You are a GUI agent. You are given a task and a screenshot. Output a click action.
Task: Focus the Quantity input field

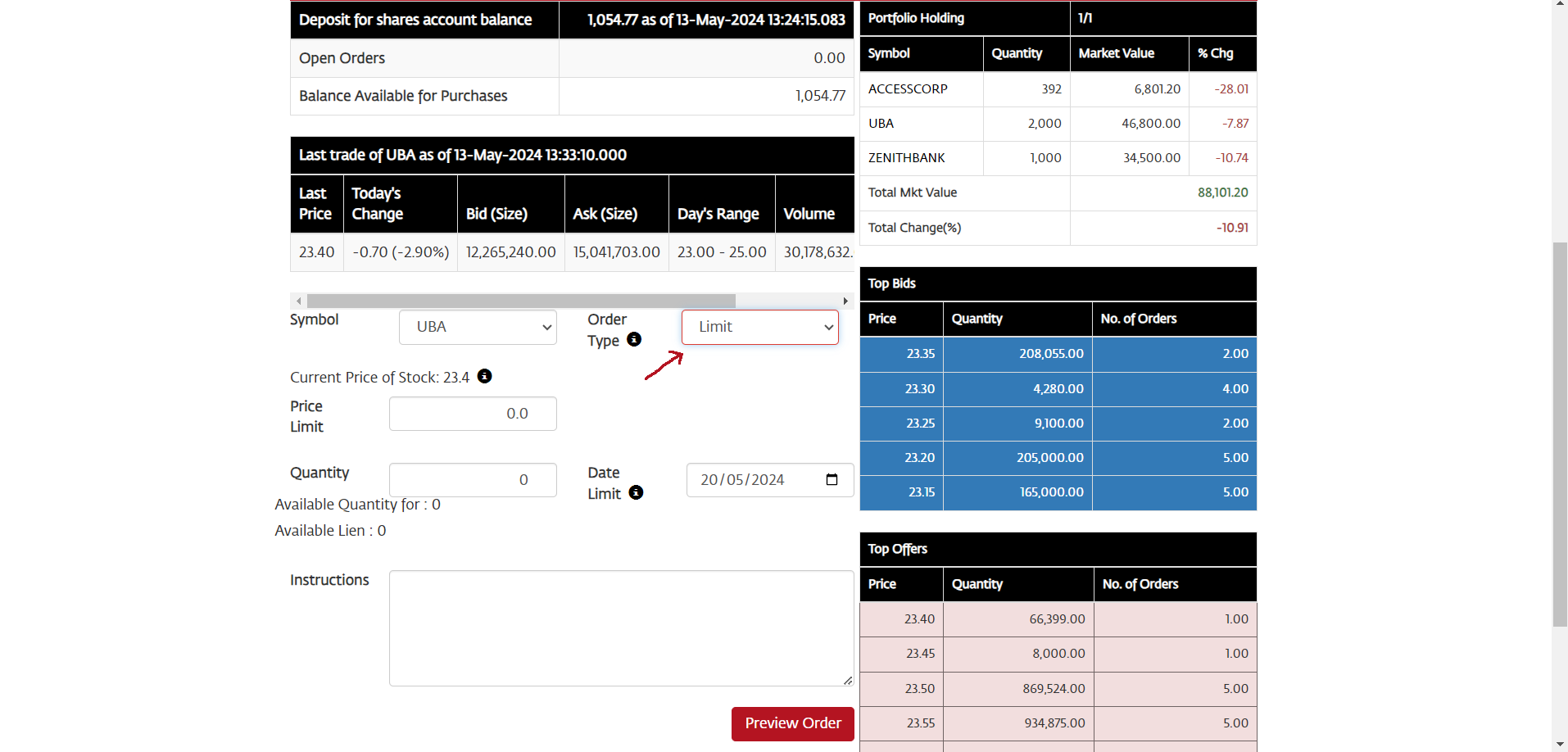point(473,480)
